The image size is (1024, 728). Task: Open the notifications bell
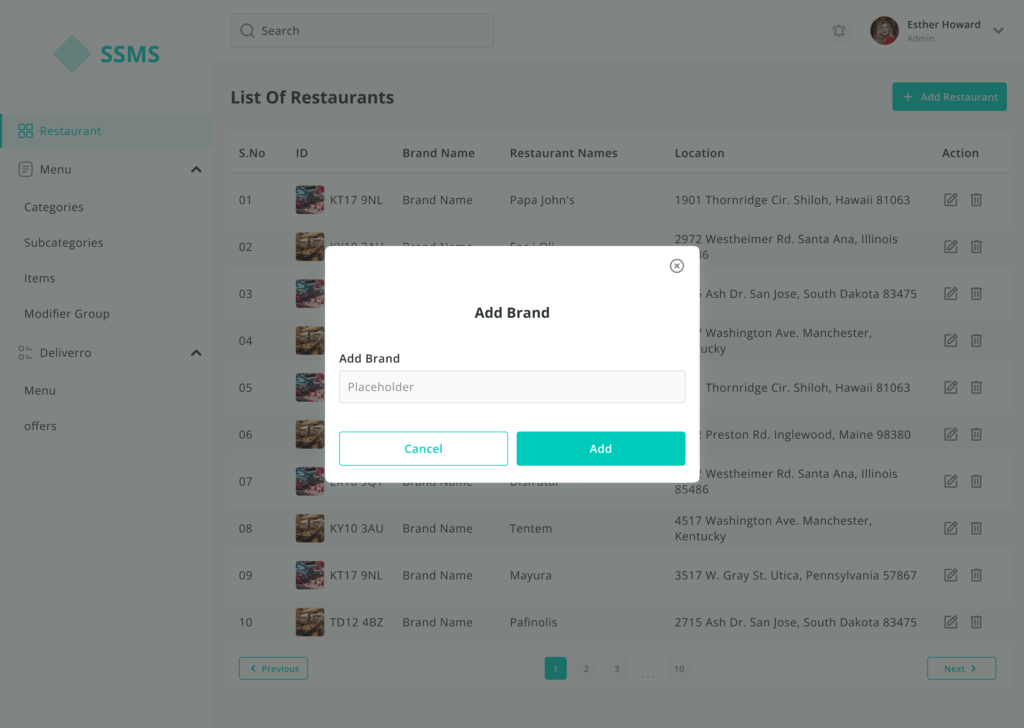coord(839,31)
